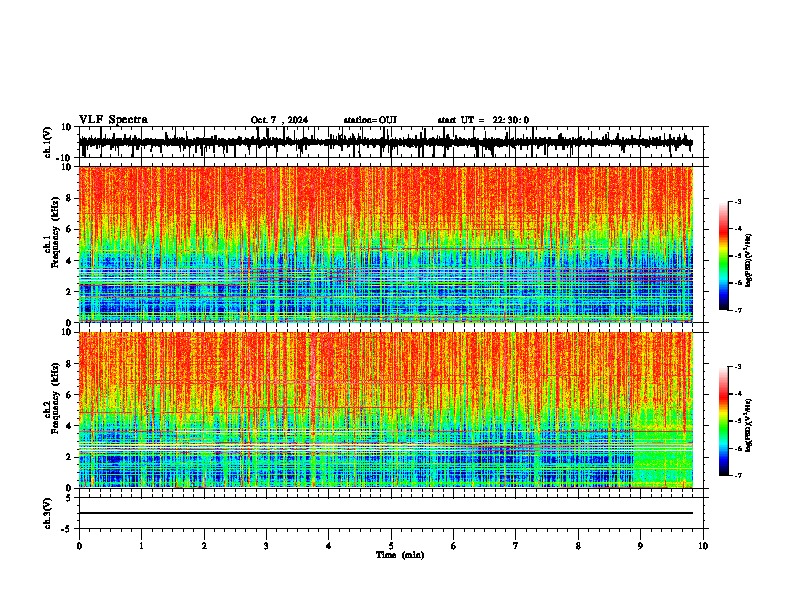Click the ch.2 "Frequency (kHz)" axis label
Image resolution: width=792 pixels, height=612 pixels.
point(53,398)
